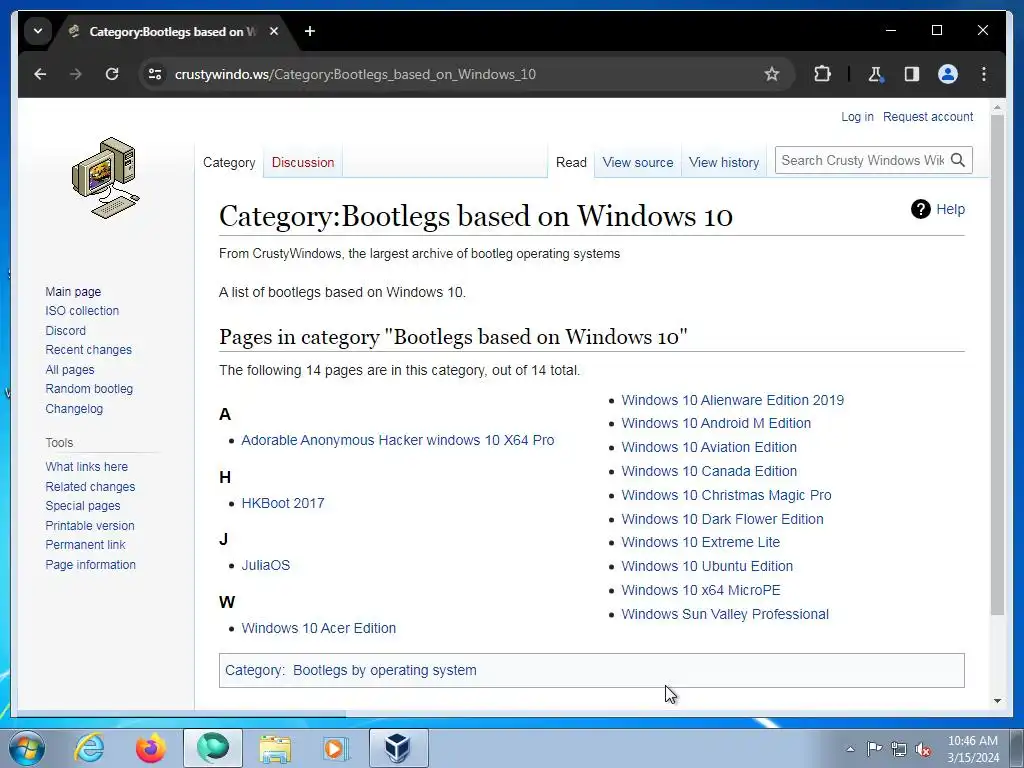Click the vertical page scrollbar
Viewport: 1024px width, 768px height.
click(997, 364)
